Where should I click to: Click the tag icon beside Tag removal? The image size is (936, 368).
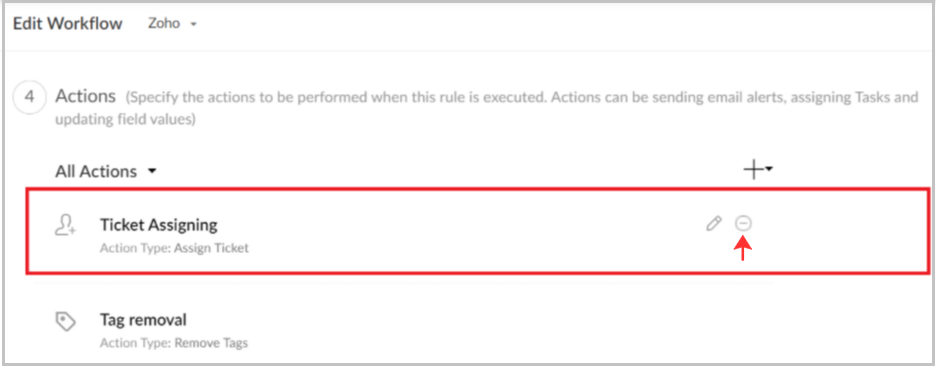(x=65, y=322)
